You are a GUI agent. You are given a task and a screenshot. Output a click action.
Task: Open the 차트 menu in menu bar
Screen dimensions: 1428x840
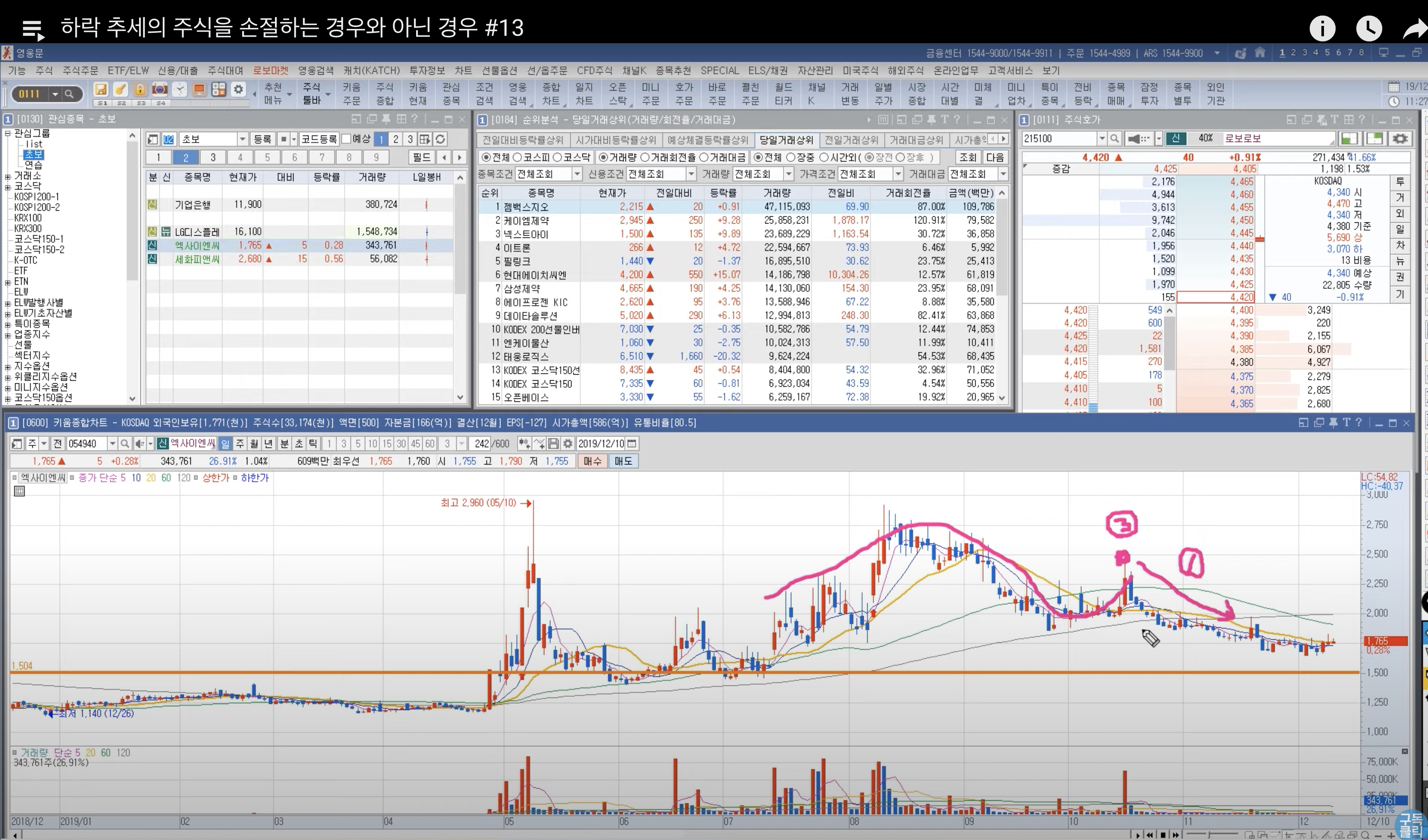(x=463, y=71)
